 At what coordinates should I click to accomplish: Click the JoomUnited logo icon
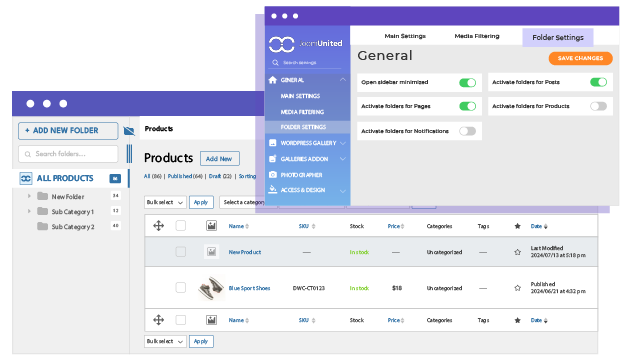tap(282, 44)
